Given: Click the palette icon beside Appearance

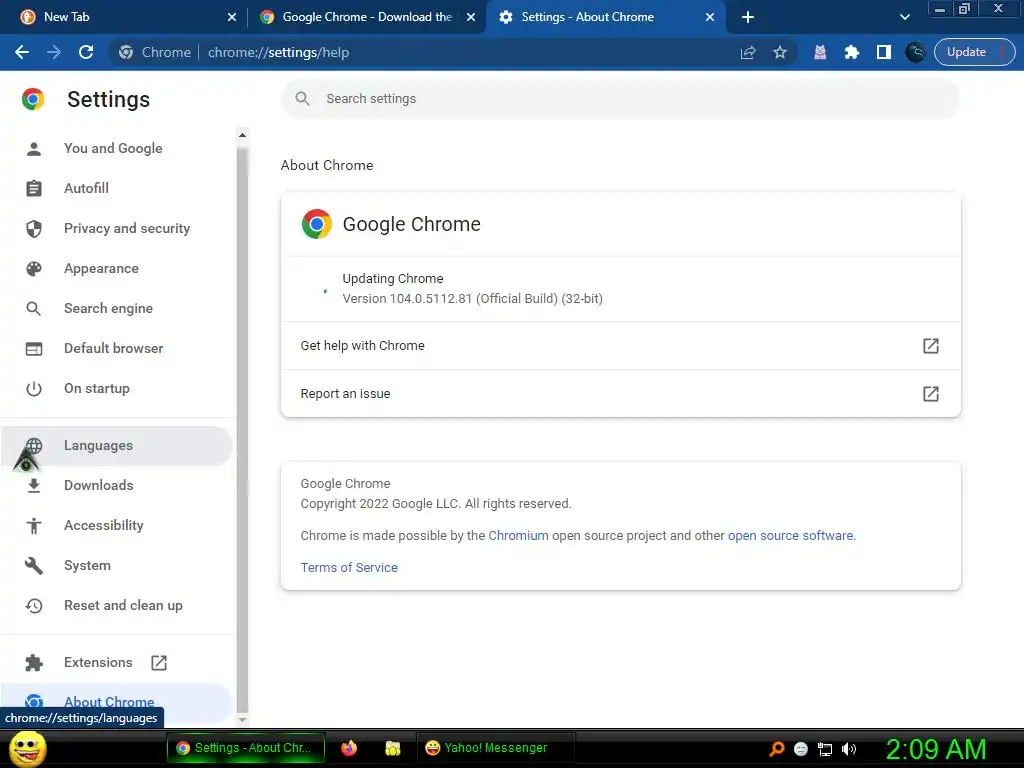Looking at the screenshot, I should point(34,268).
